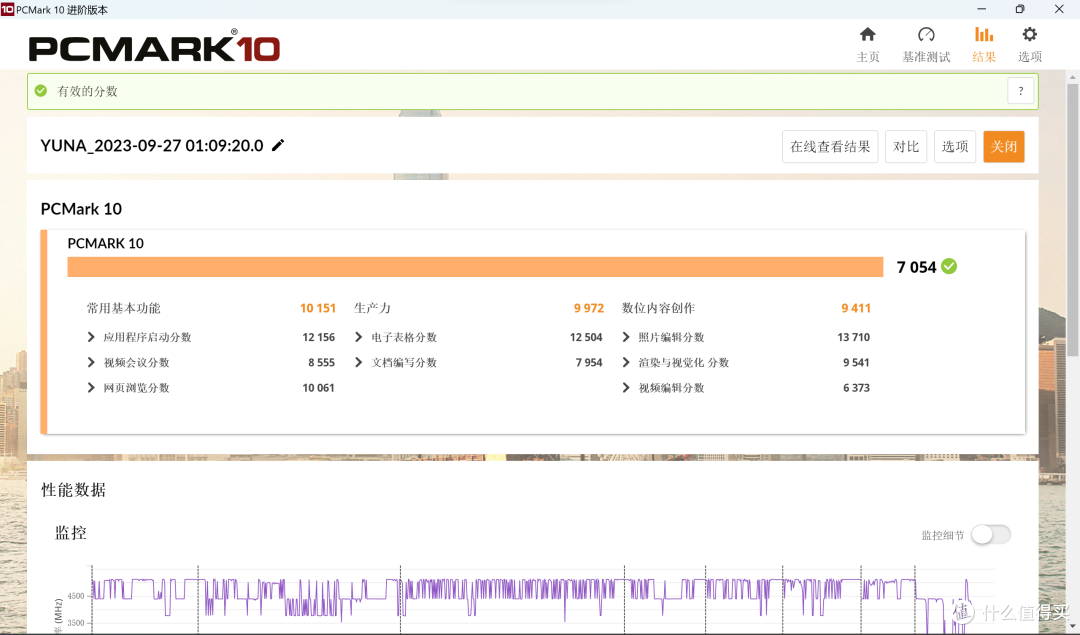The image size is (1080, 635).
Task: Expand 照片编辑分数 row
Action: click(x=625, y=337)
